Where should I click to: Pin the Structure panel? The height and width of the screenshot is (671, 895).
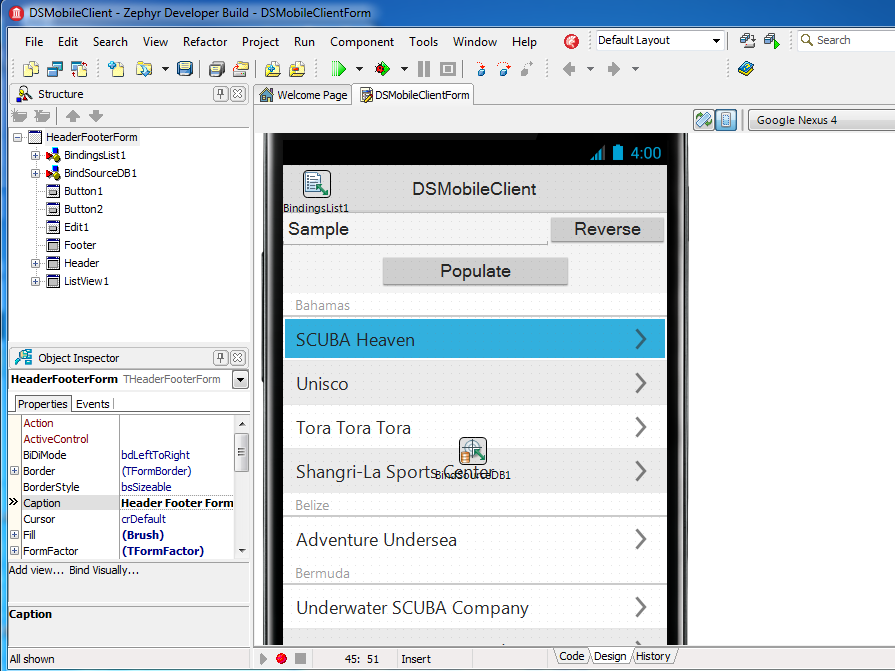tap(221, 94)
